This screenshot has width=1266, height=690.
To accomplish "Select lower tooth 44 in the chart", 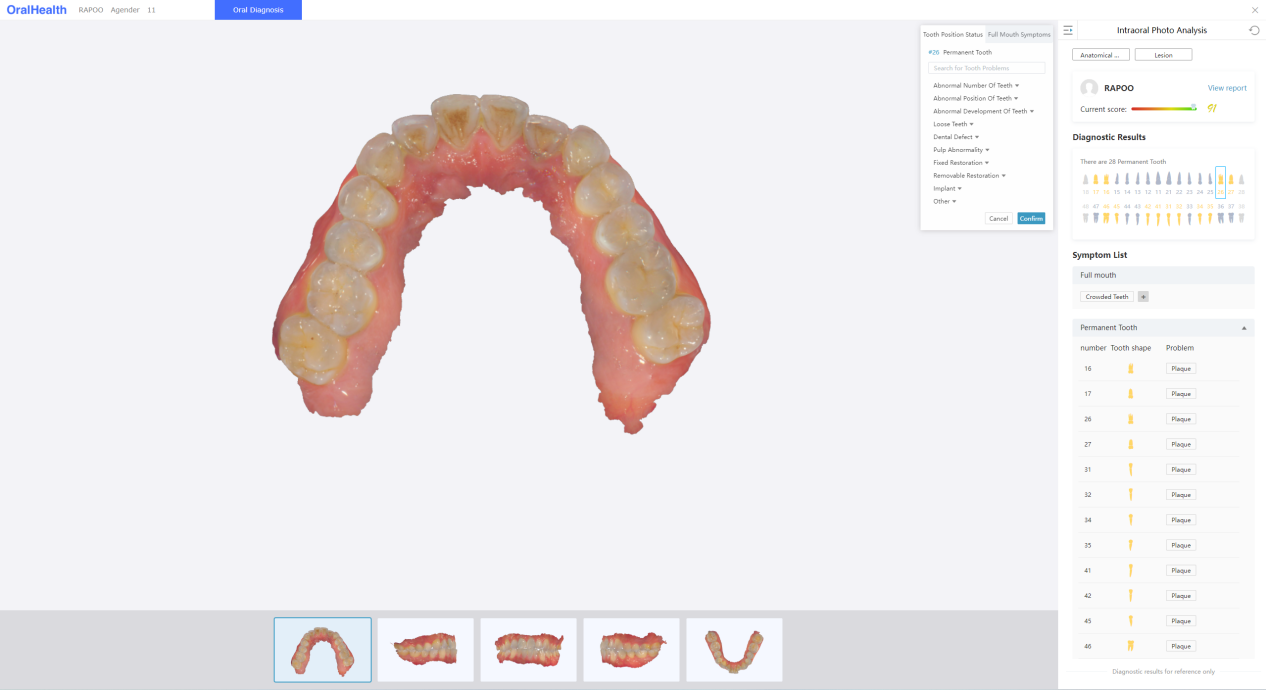I will click(x=1127, y=214).
